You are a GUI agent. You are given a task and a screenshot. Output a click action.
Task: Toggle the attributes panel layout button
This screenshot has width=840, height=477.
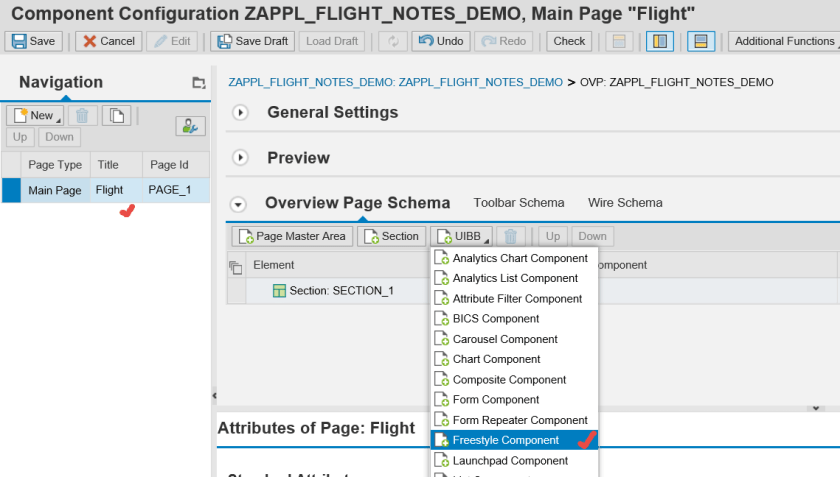click(700, 41)
